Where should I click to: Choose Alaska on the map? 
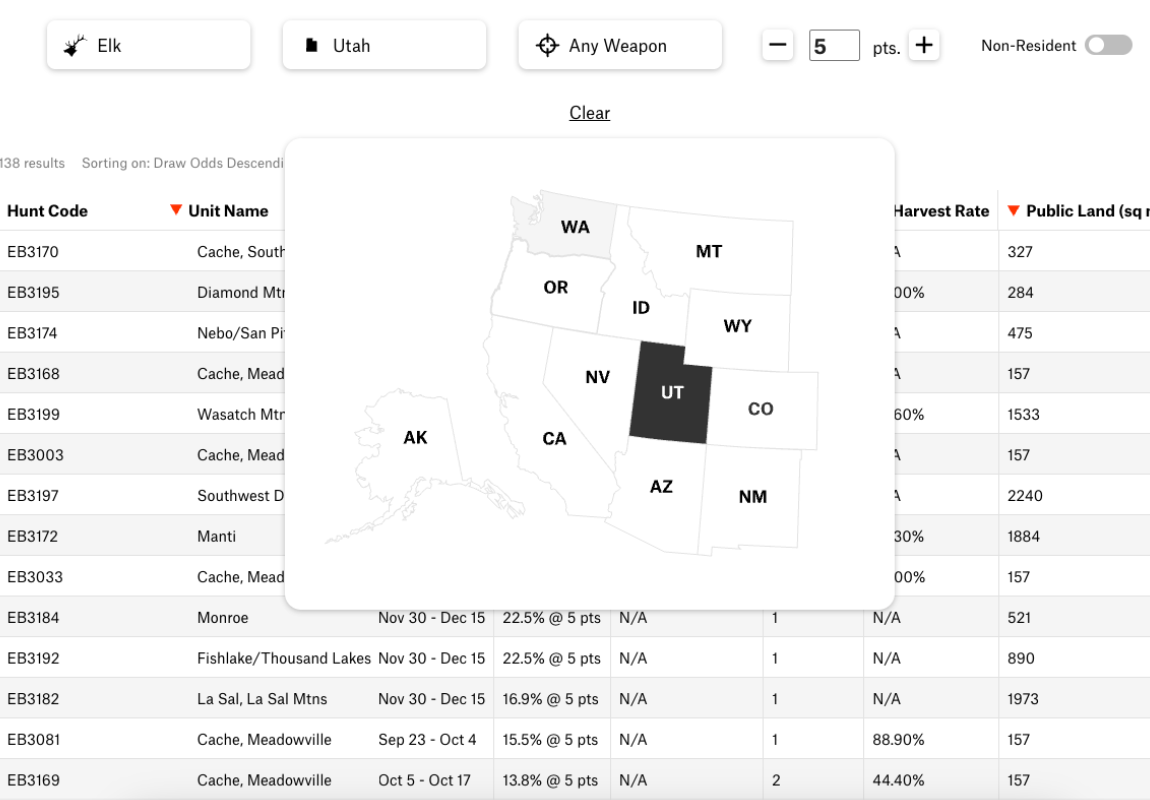415,438
